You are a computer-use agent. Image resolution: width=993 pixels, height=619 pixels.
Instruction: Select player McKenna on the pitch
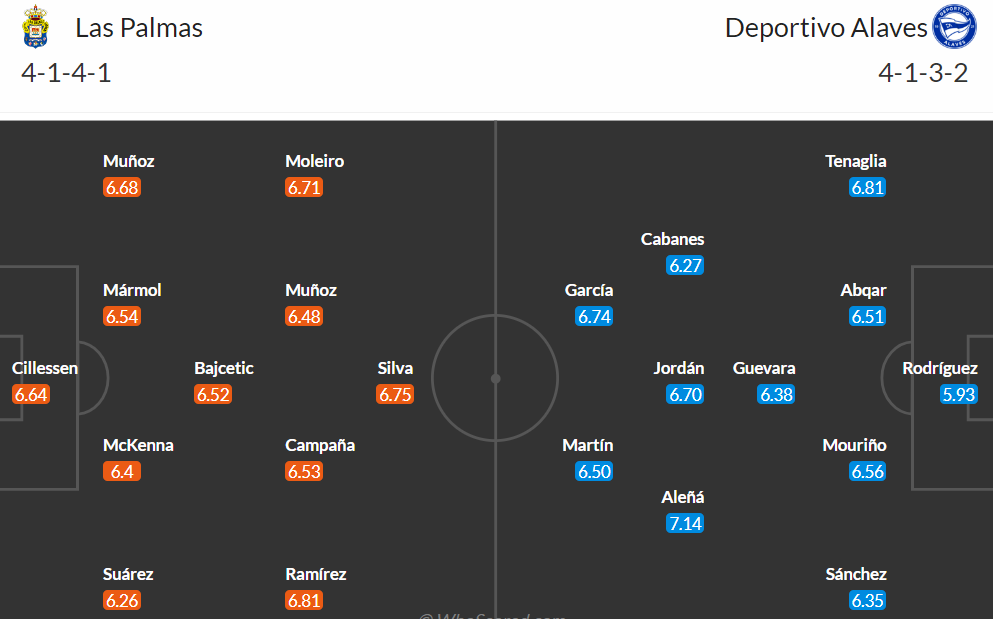pyautogui.click(x=138, y=445)
